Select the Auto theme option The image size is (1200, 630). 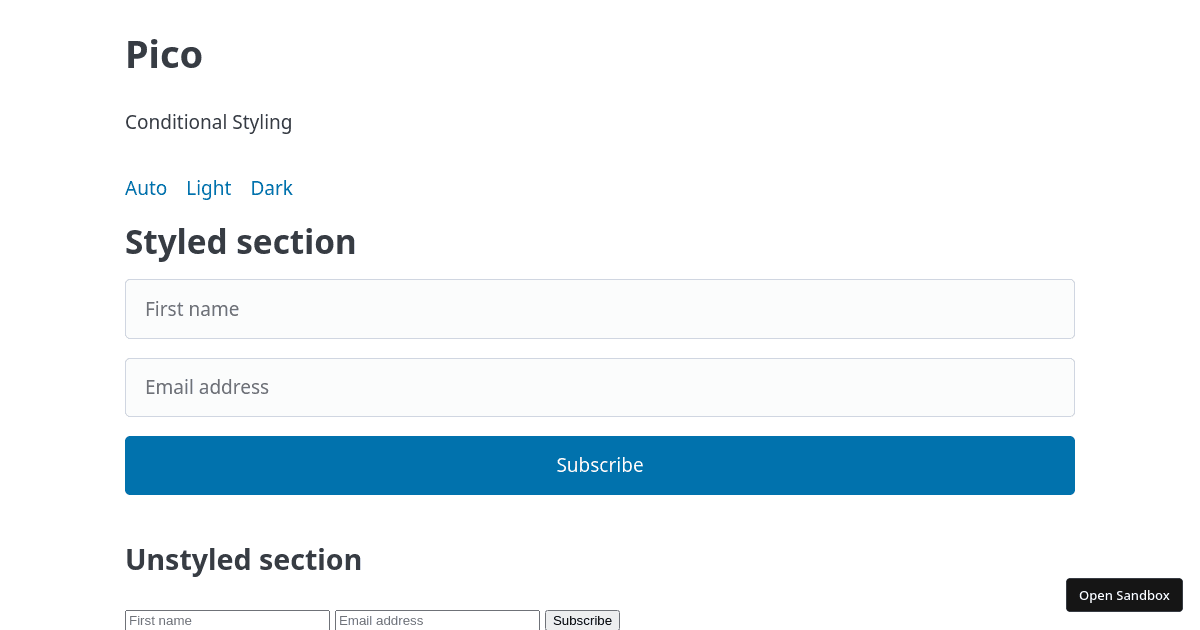point(146,188)
